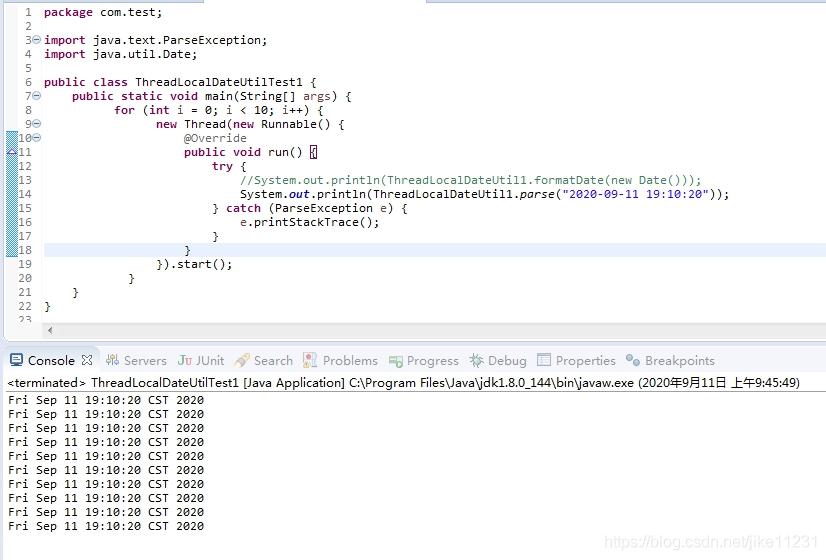
Task: Click 'e.printStackTrace();' in the catch block
Action: click(309, 222)
